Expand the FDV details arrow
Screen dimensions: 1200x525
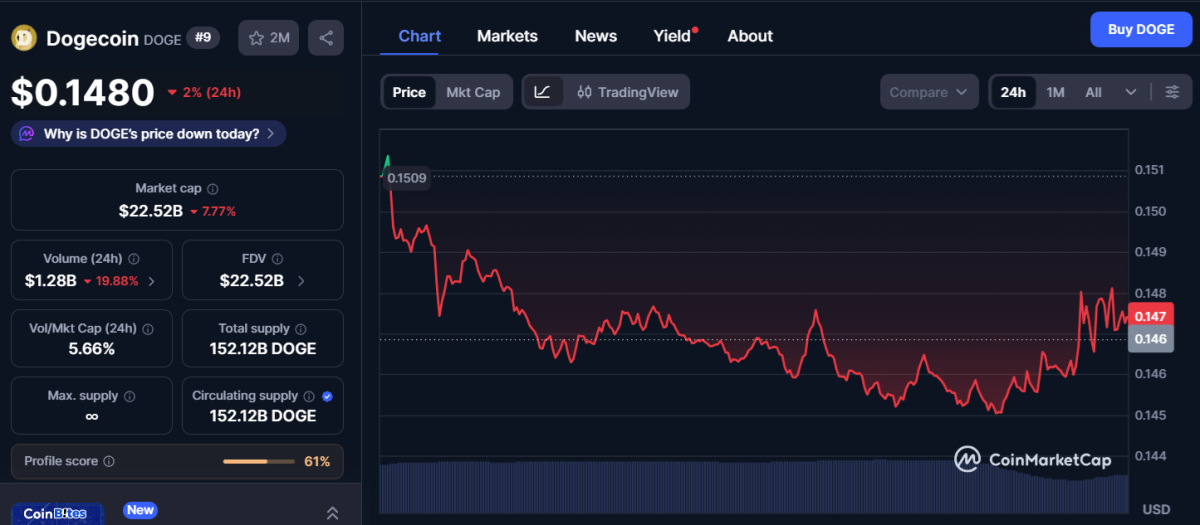[301, 281]
